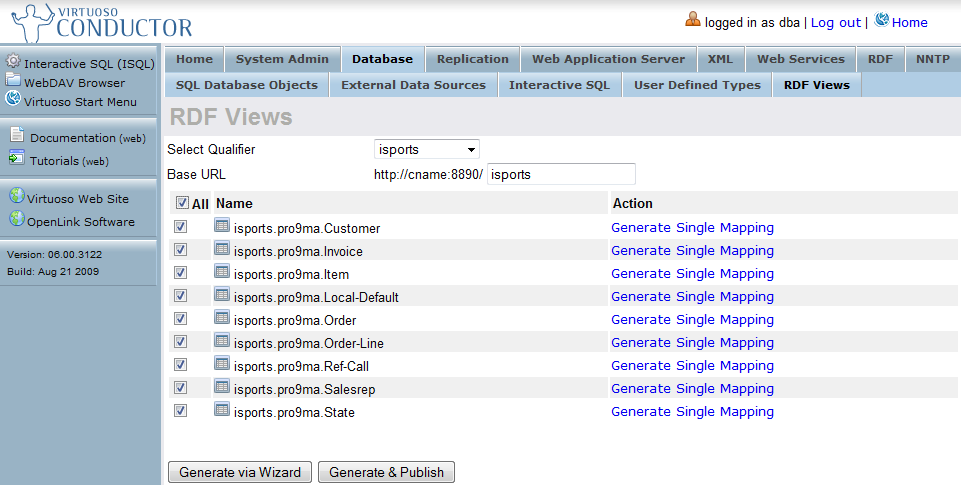
Task: Toggle checkbox for isports.pro9ma.State row
Action: 181,411
